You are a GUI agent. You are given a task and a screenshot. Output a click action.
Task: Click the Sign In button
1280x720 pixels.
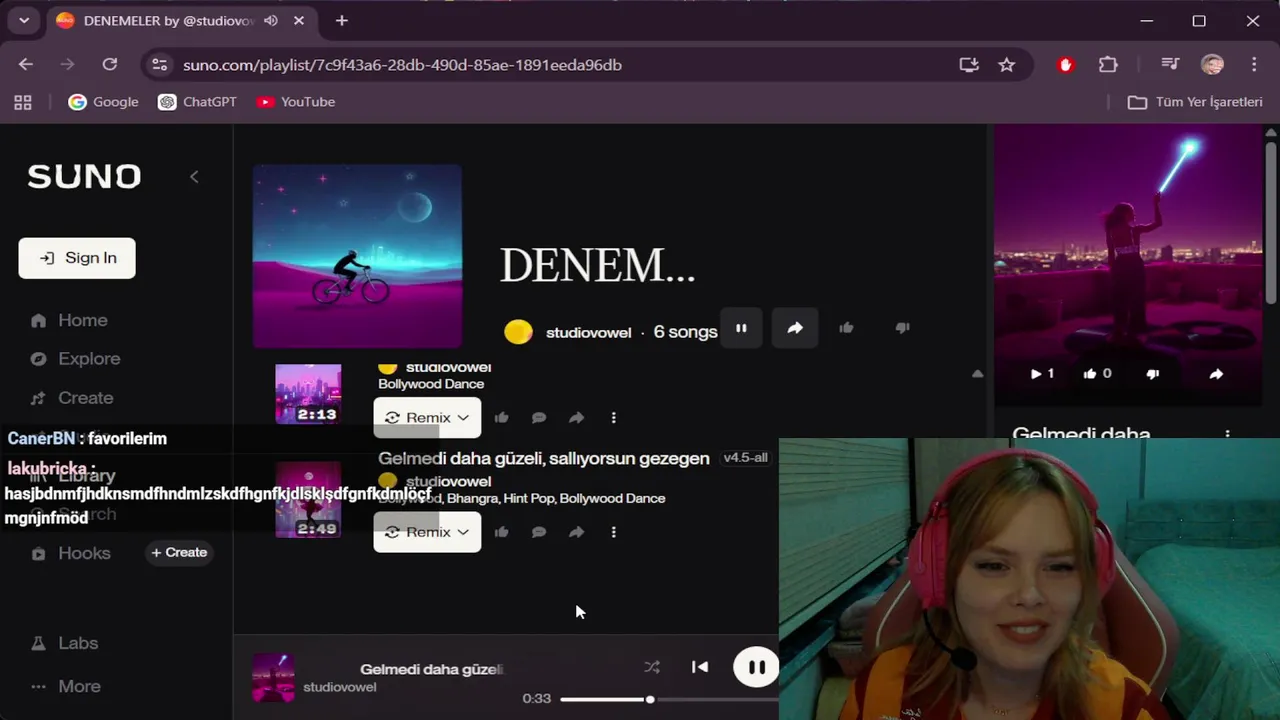point(77,258)
